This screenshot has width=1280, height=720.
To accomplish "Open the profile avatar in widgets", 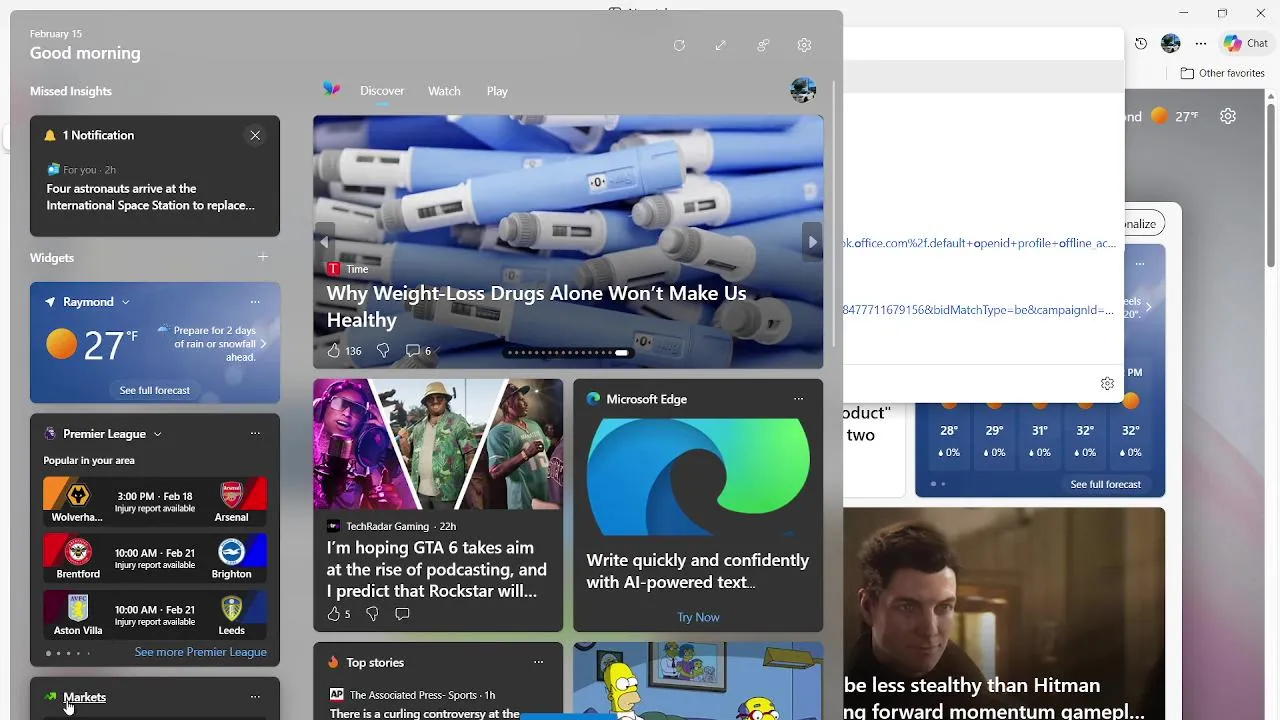I will point(803,90).
